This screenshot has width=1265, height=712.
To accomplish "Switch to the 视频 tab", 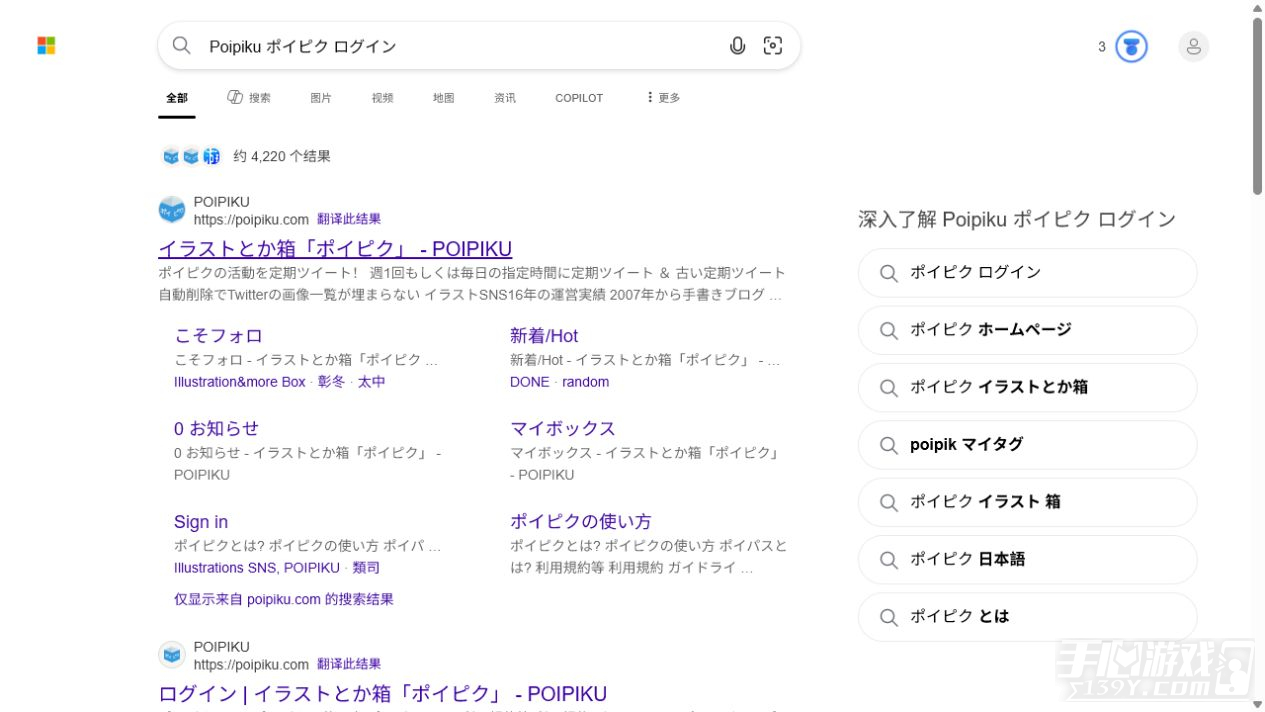I will click(x=382, y=98).
